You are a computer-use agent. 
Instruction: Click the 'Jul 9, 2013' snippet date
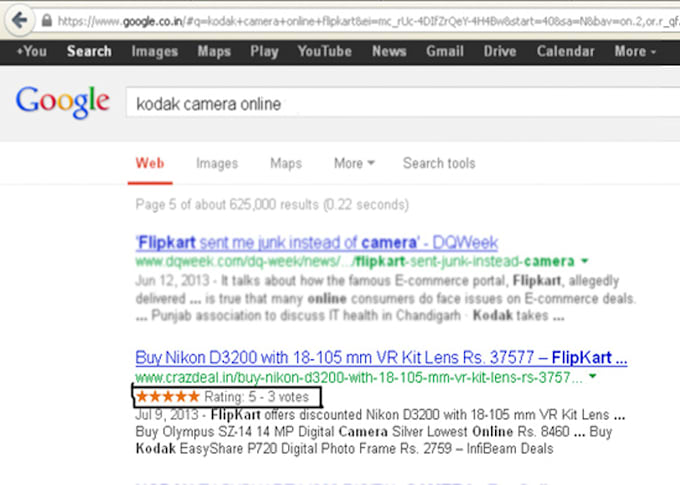tap(167, 415)
